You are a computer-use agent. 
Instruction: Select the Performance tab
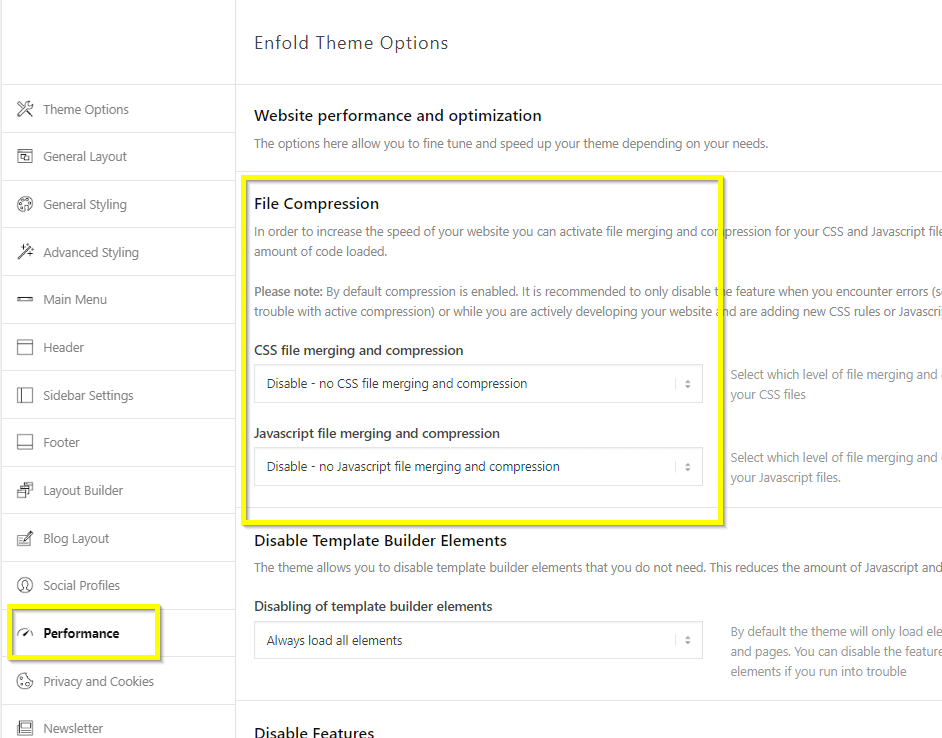tap(118, 633)
